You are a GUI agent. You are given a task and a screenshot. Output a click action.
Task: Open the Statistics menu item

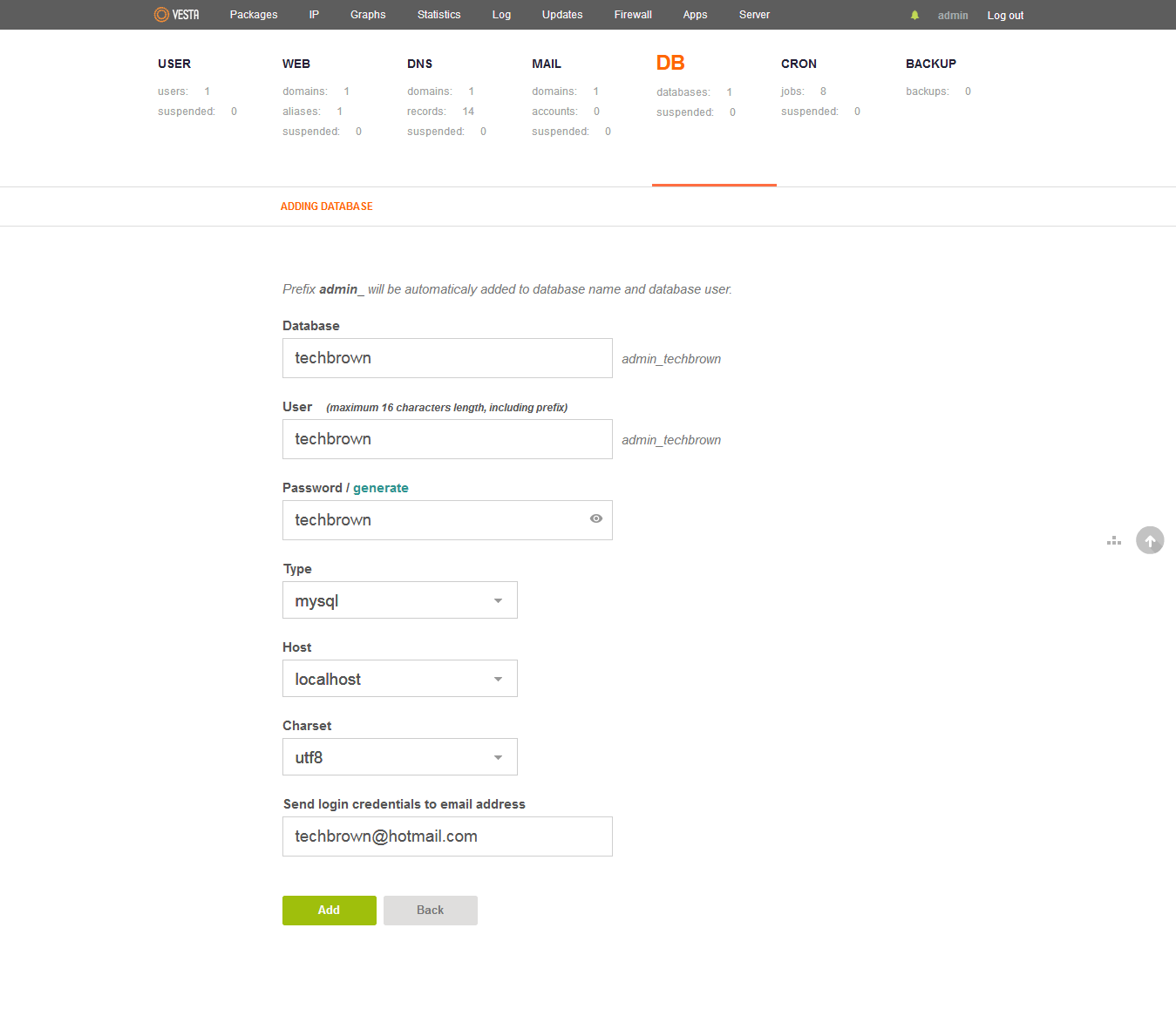pos(438,15)
